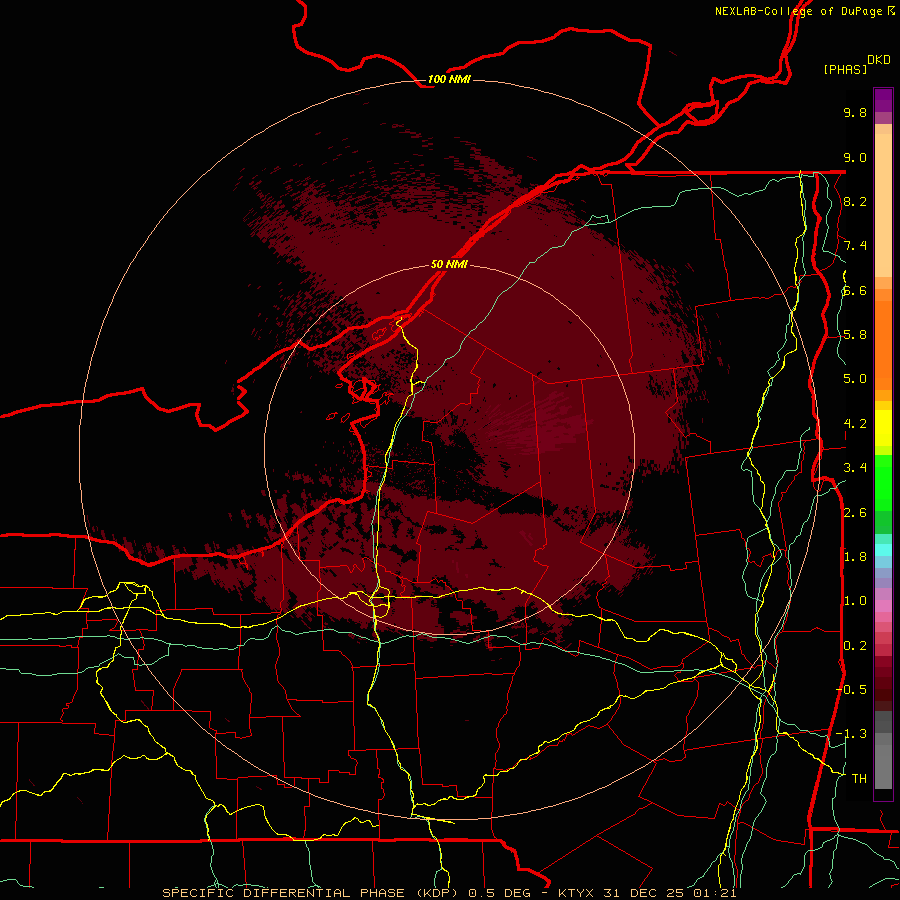Pick the pink segment beside the 1.0 label
This screenshot has width=900, height=900.
point(883,606)
